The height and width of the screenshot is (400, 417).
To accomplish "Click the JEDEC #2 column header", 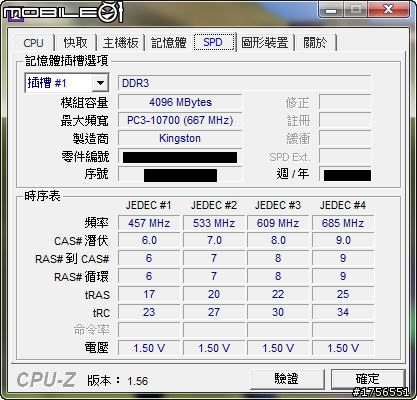I will coord(214,205).
